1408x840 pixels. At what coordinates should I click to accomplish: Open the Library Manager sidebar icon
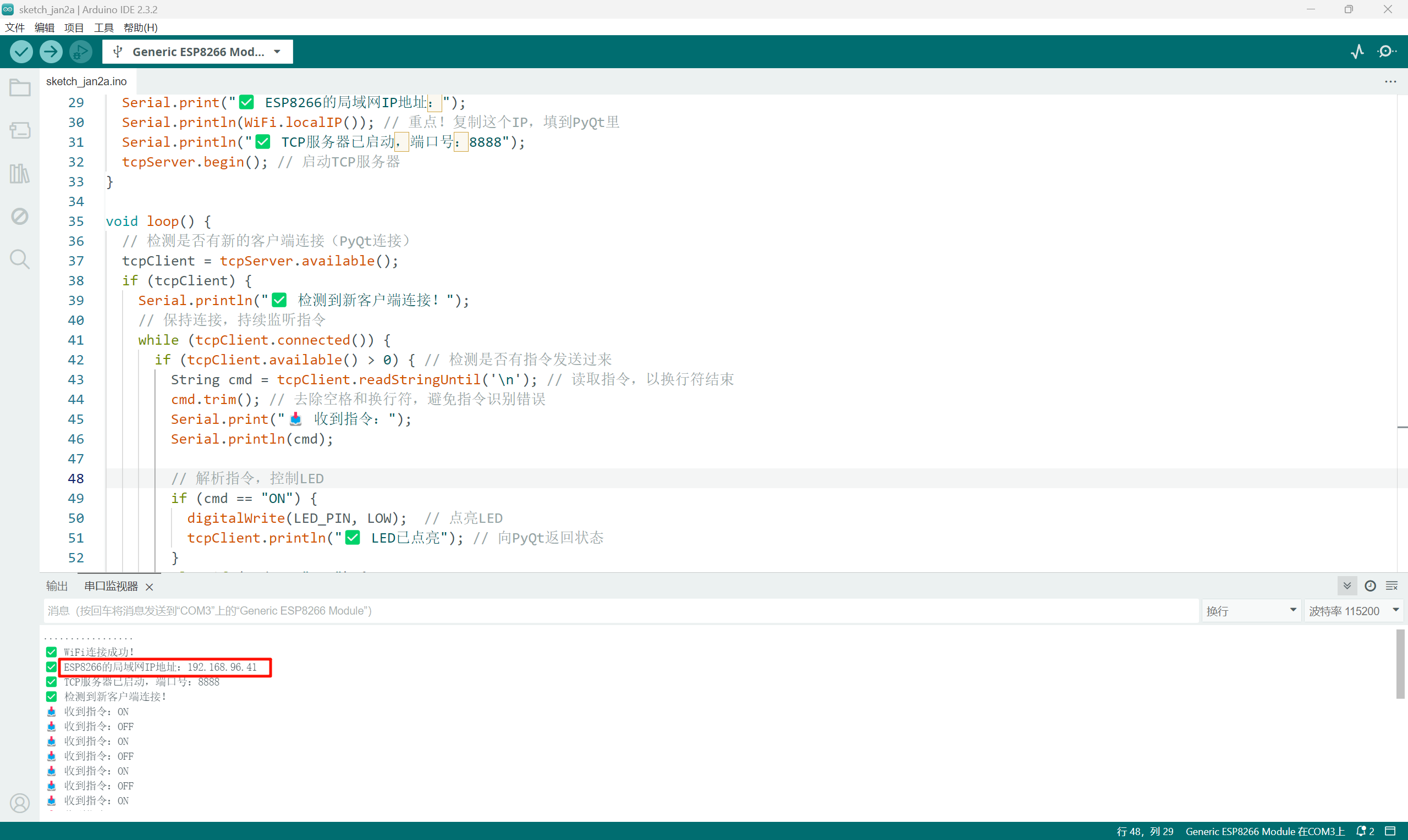tap(20, 173)
